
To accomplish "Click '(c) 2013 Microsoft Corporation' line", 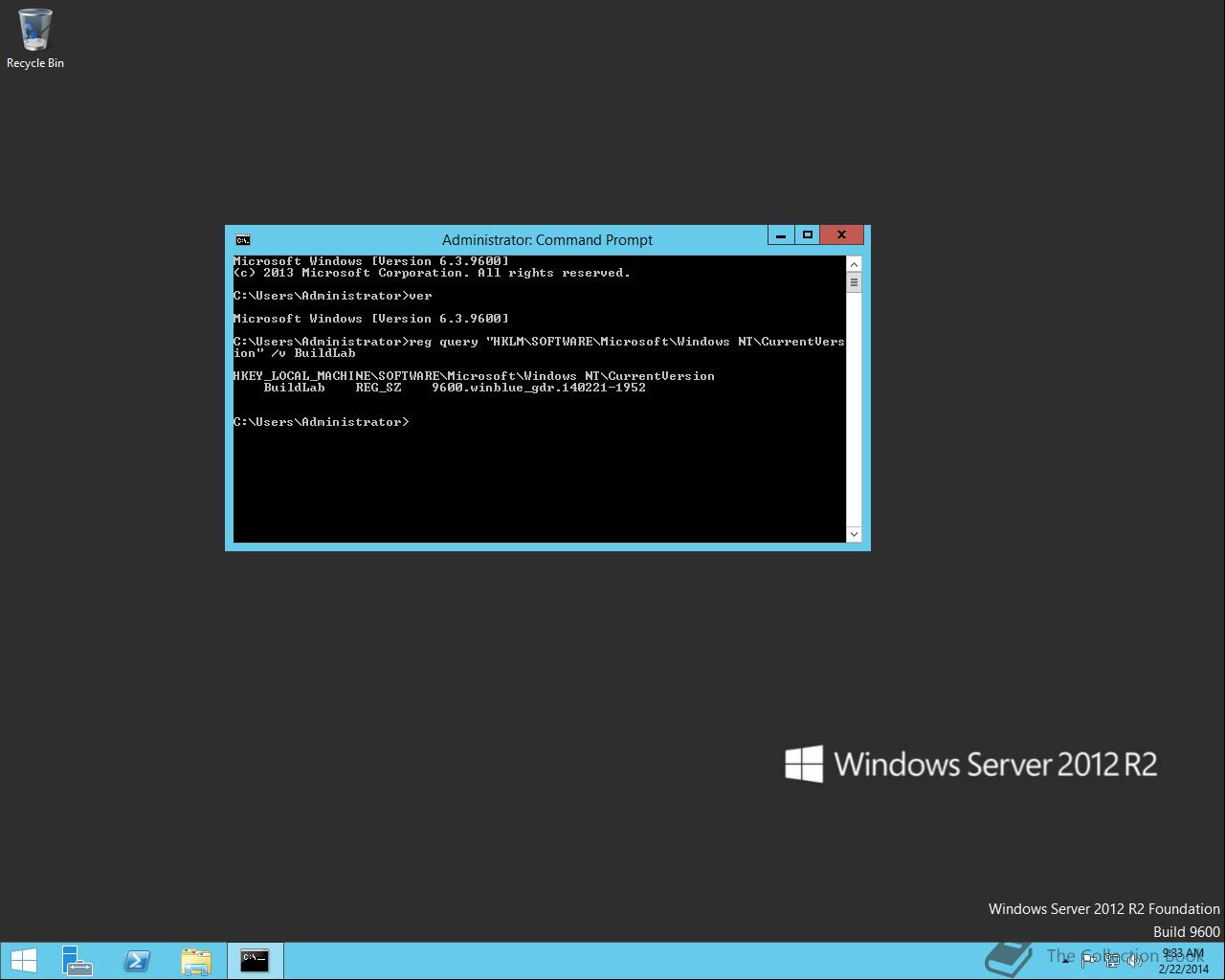I will click(432, 273).
